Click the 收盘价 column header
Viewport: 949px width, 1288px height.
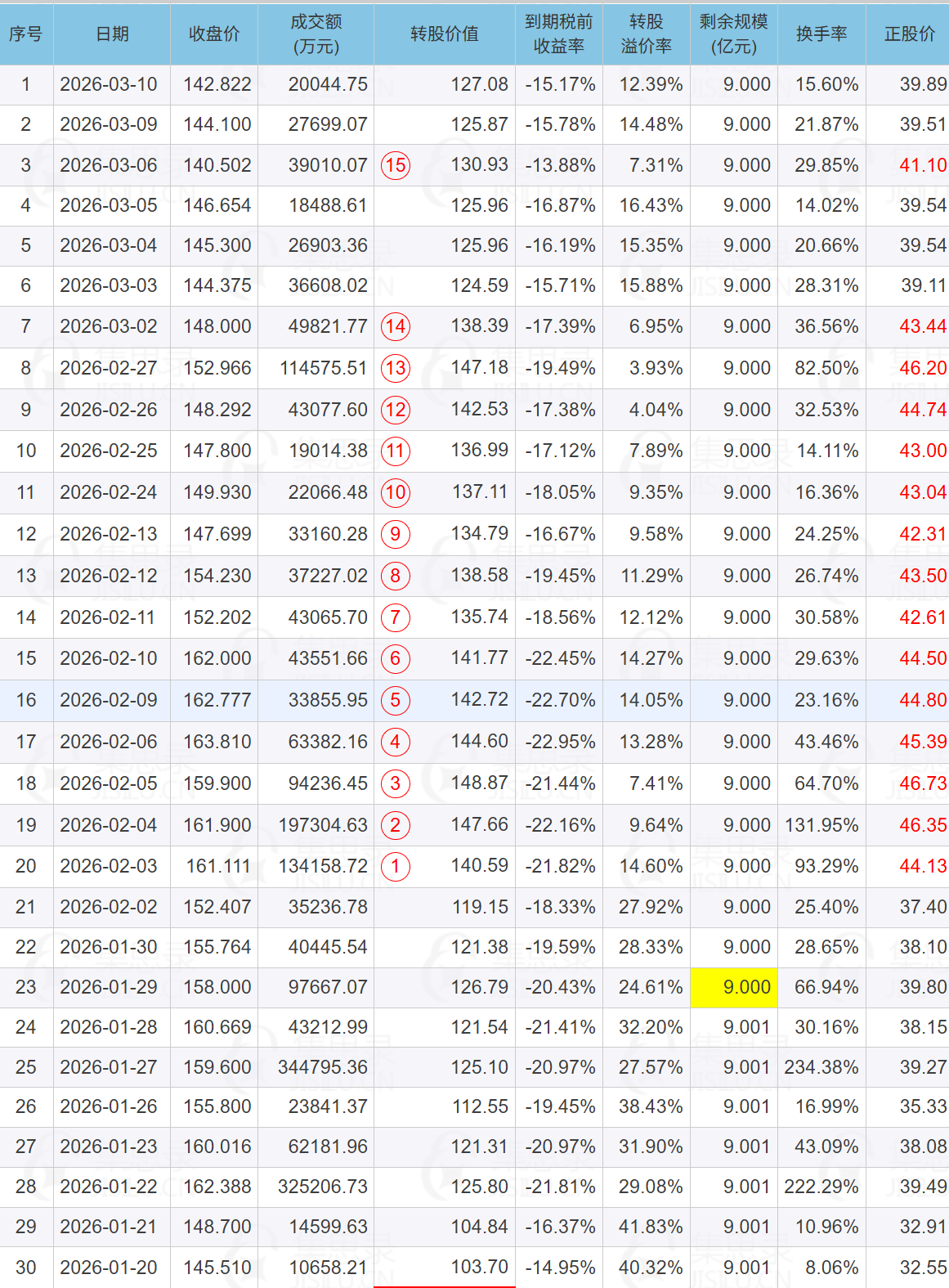[214, 34]
